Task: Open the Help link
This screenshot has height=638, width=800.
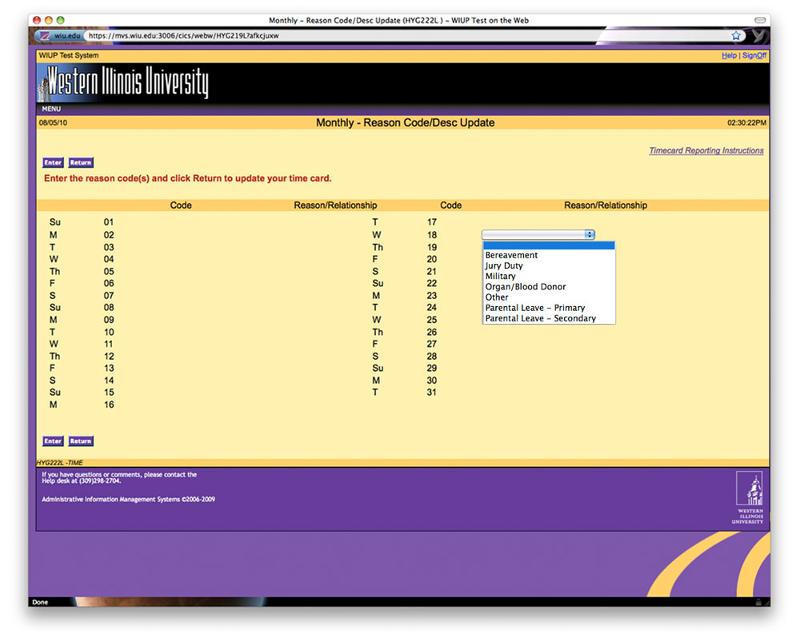Action: tap(729, 55)
